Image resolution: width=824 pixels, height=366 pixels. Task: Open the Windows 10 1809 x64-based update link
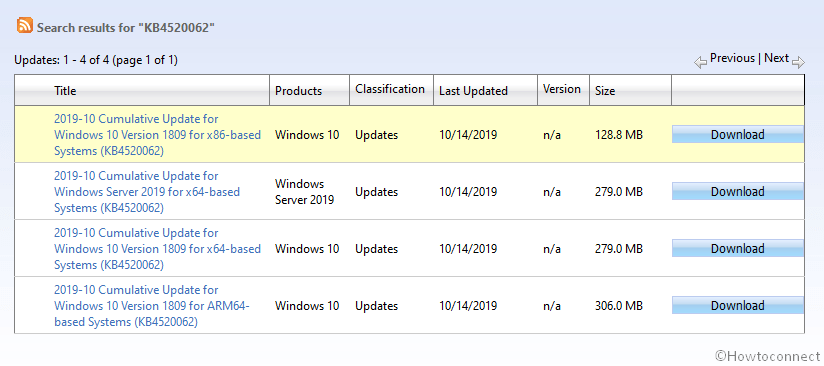[158, 249]
